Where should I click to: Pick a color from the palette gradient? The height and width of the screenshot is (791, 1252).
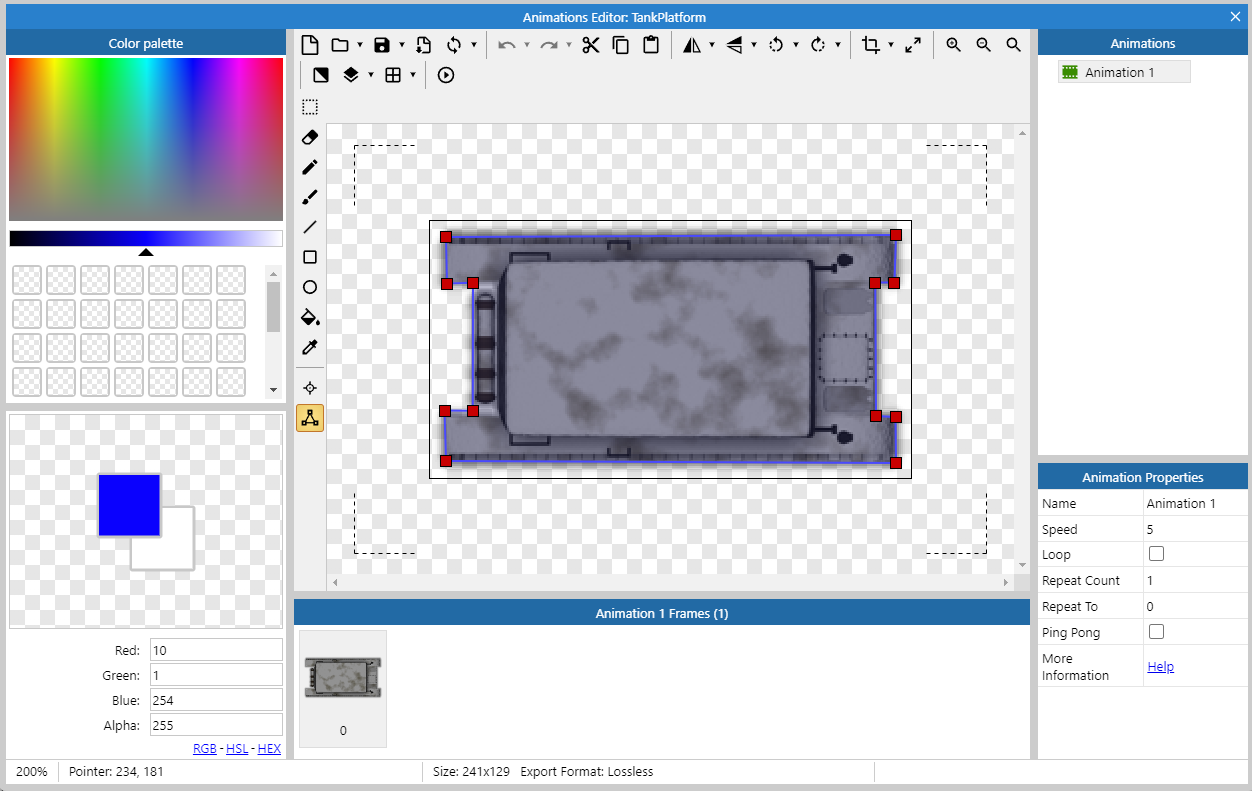pyautogui.click(x=145, y=138)
